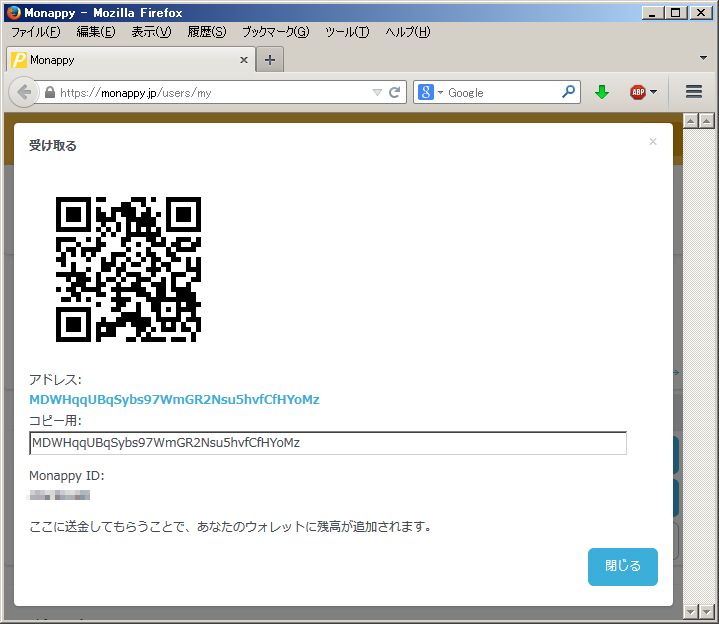The width and height of the screenshot is (719, 624).
Task: Open the 編集(E) menu
Action: point(95,32)
